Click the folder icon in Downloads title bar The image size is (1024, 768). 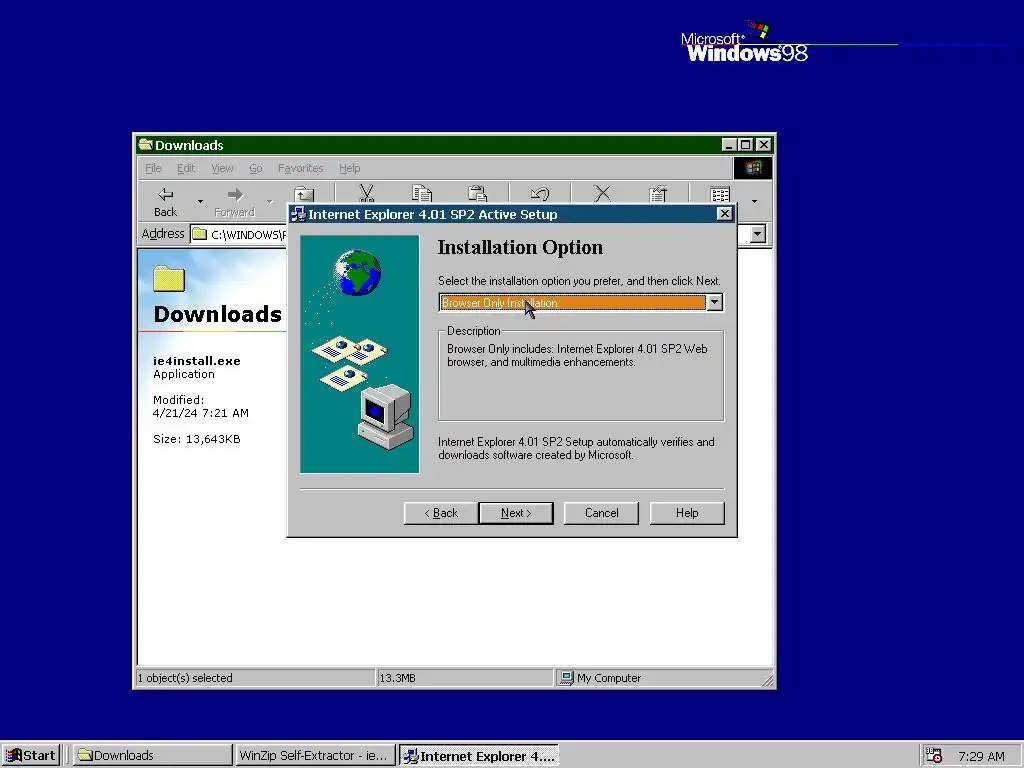pyautogui.click(x=146, y=144)
